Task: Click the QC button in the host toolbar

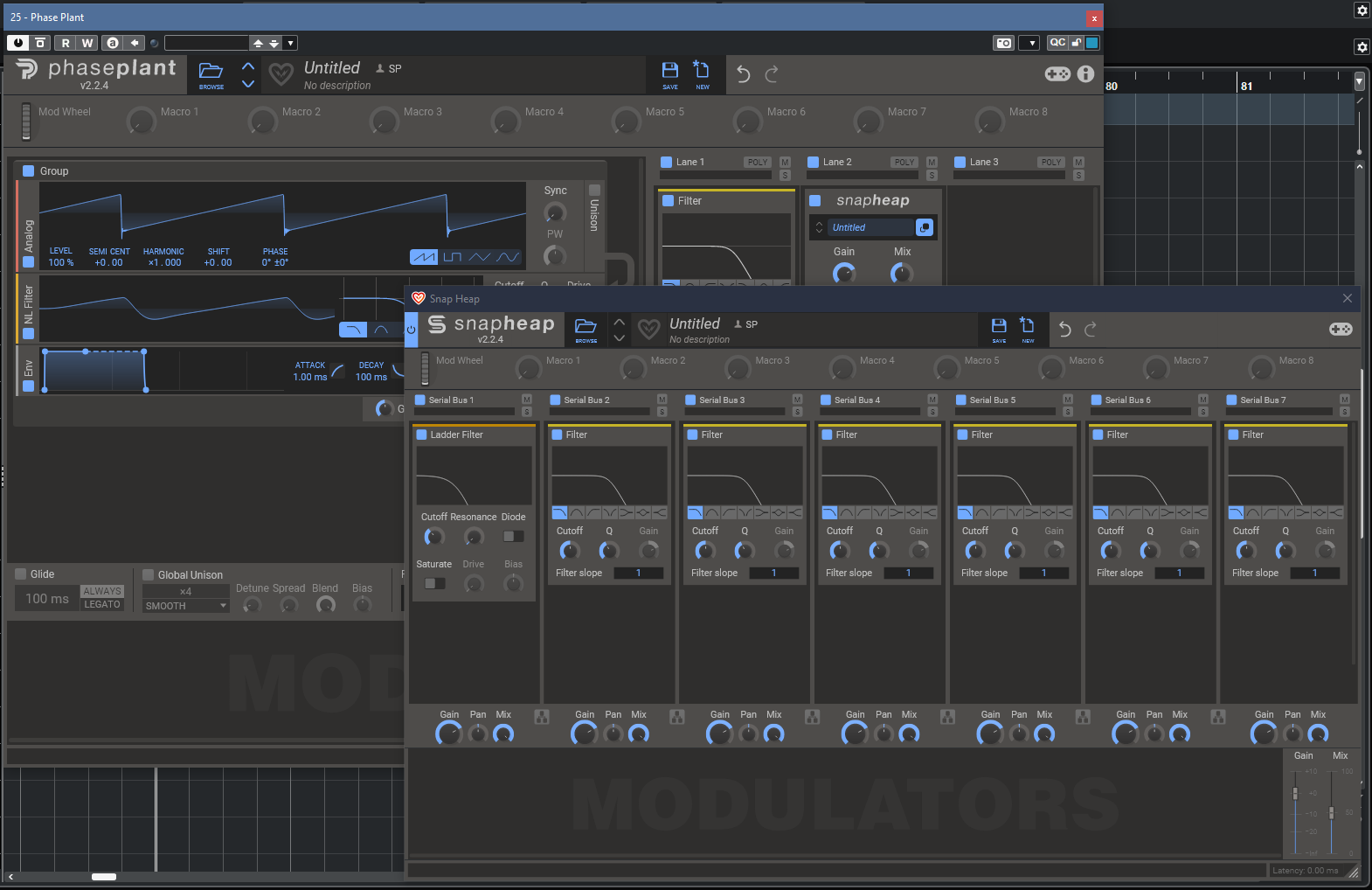Action: point(1057,42)
